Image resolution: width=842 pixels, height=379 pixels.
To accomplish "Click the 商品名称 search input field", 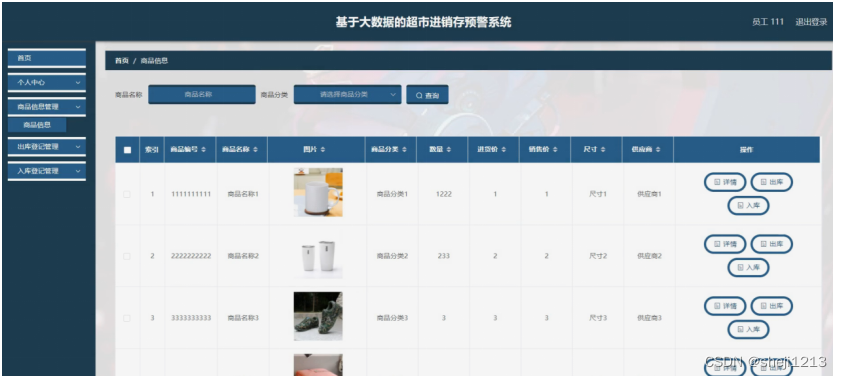I will tap(202, 94).
